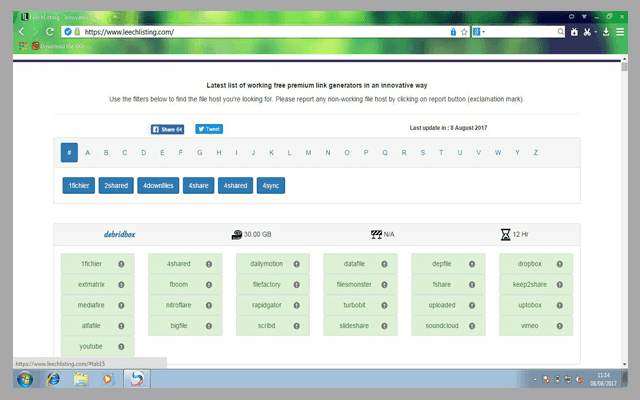Click the 30.00 GB bandwidth value
Image resolution: width=640 pixels, height=400 pixels.
click(x=258, y=234)
